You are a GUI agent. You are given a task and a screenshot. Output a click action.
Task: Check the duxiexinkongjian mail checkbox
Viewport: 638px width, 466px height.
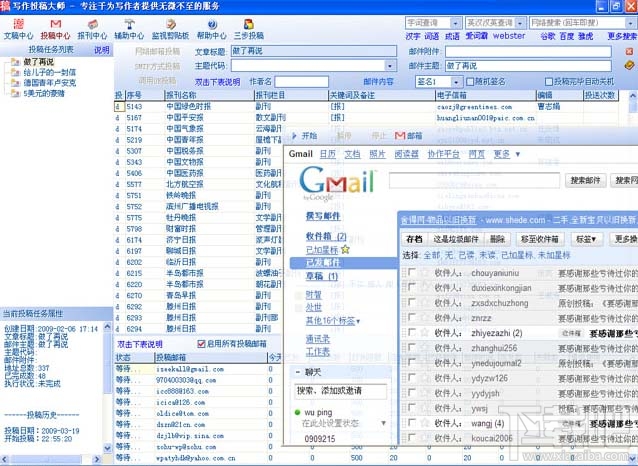pyautogui.click(x=412, y=287)
